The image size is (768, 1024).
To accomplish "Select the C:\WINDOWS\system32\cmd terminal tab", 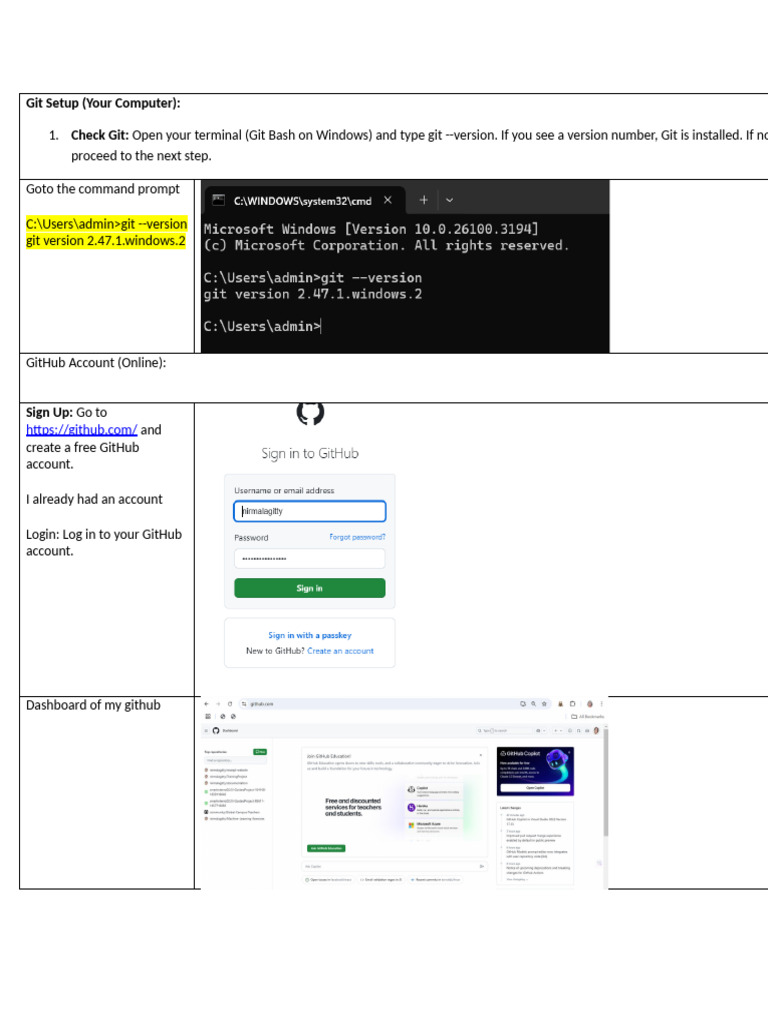I will (304, 200).
